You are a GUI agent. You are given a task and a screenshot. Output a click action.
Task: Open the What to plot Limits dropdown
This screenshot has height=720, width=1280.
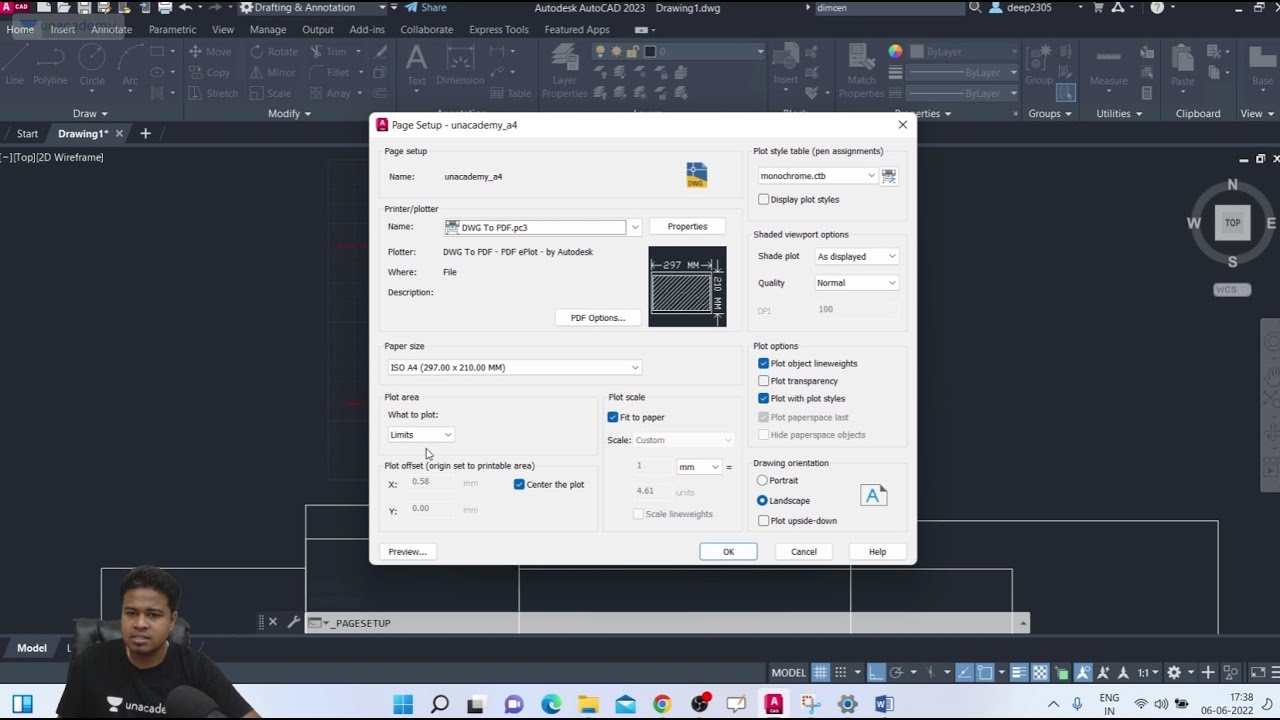tap(421, 435)
